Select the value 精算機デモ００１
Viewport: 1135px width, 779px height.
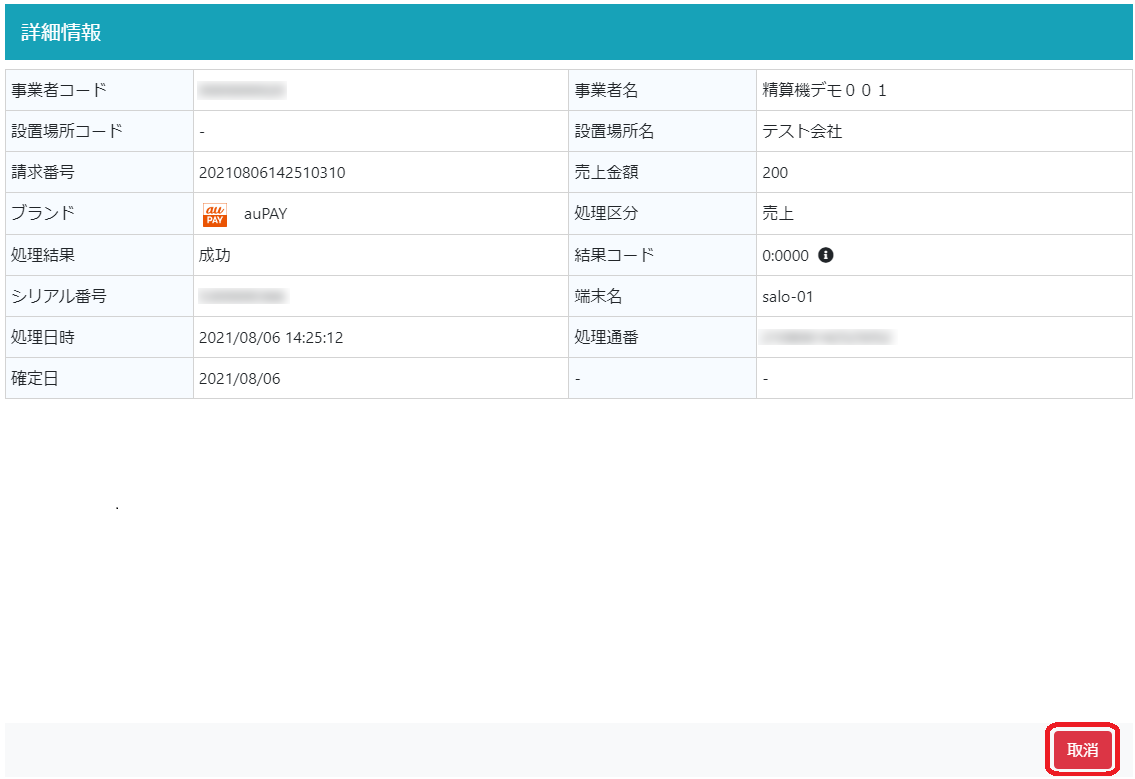[824, 90]
